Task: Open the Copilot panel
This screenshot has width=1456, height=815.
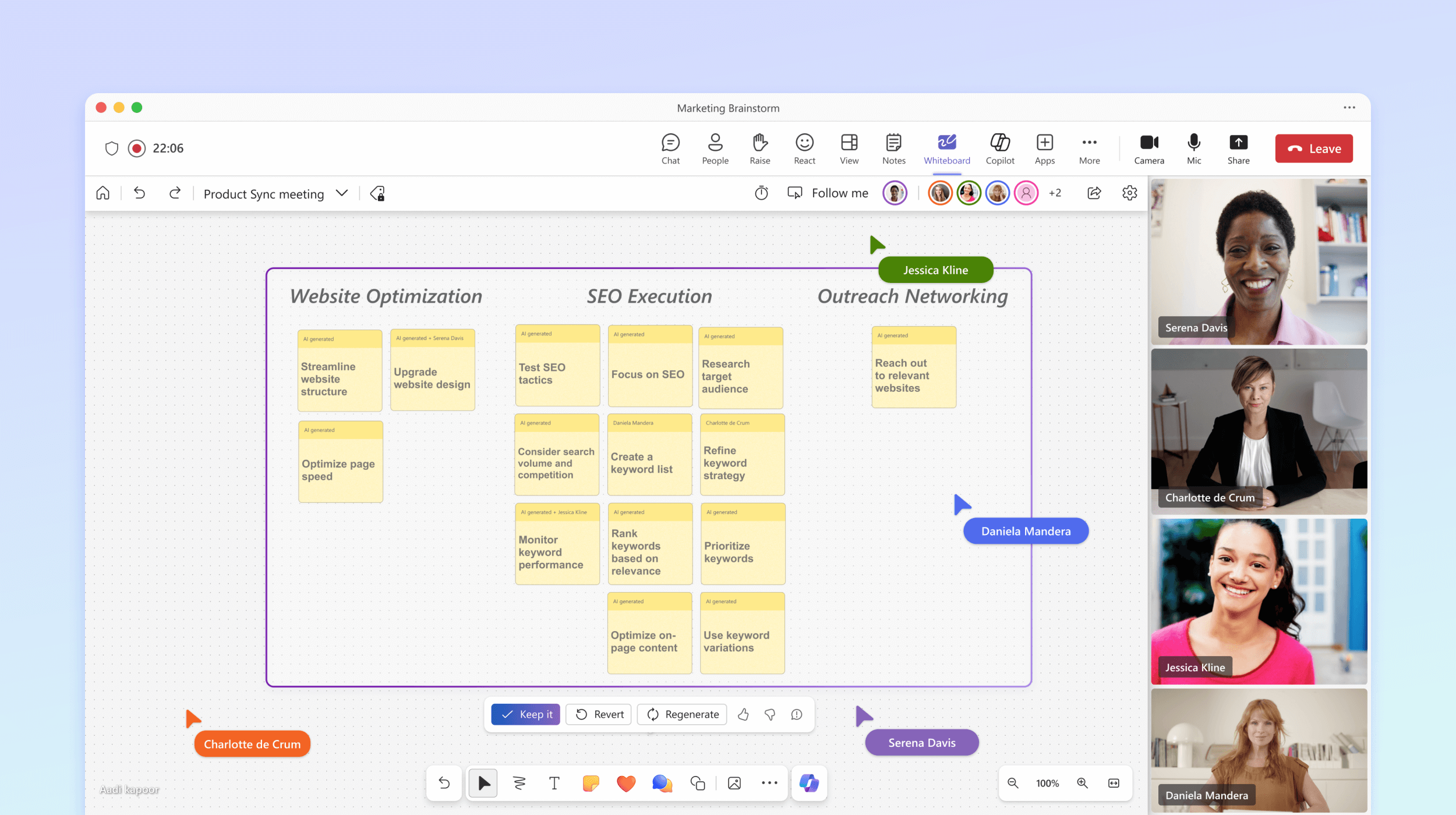Action: click(1000, 147)
